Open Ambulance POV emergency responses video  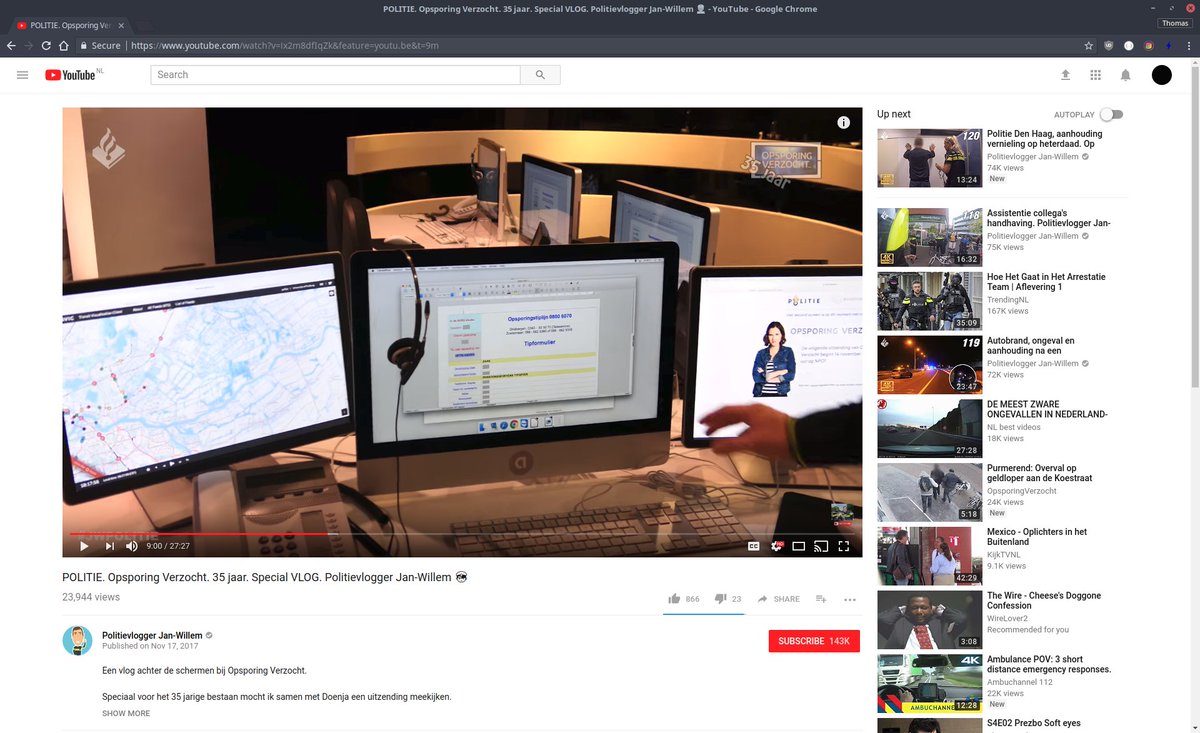[1049, 664]
